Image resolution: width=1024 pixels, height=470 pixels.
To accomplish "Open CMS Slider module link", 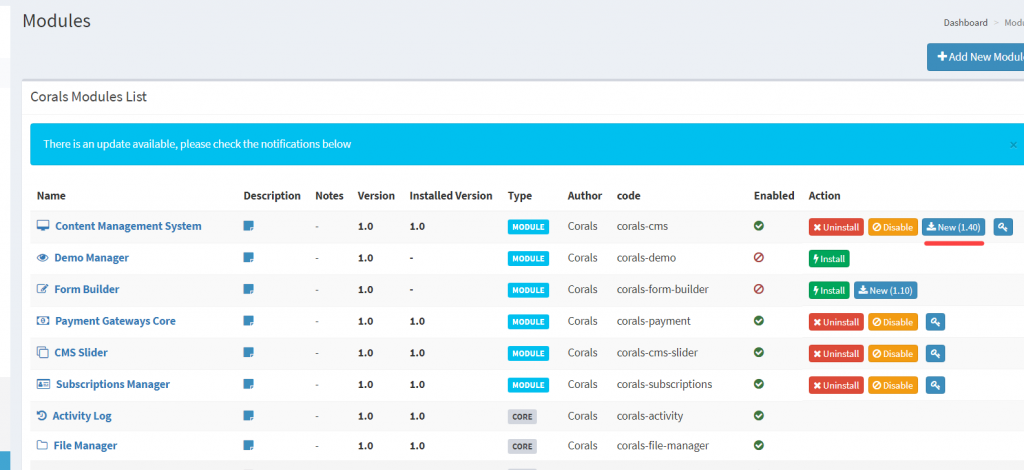I will pyautogui.click(x=81, y=352).
